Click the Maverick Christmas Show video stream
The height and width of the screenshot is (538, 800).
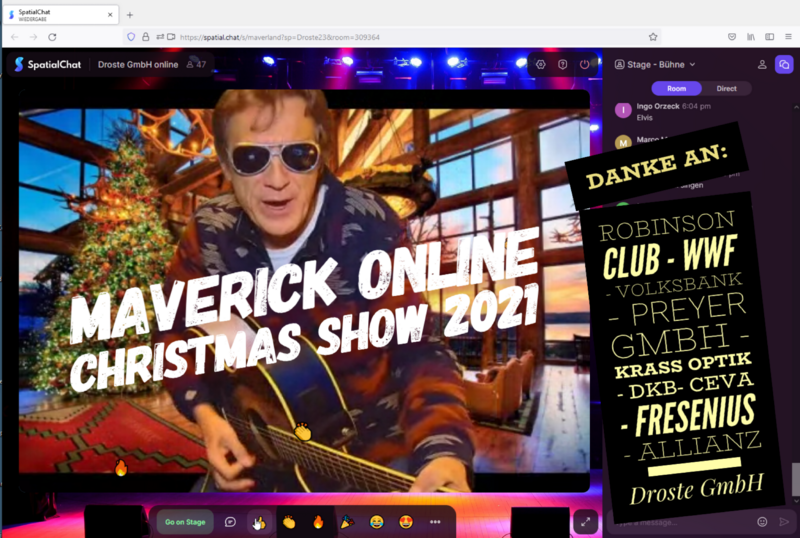[304, 291]
